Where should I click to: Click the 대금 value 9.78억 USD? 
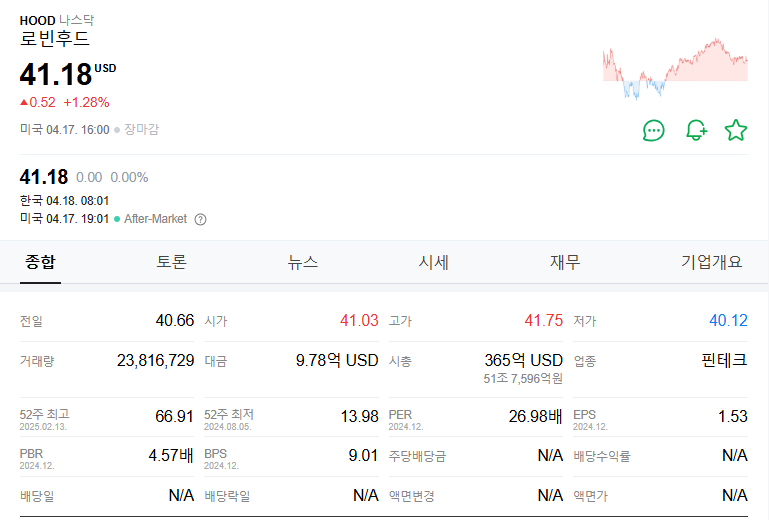point(337,361)
